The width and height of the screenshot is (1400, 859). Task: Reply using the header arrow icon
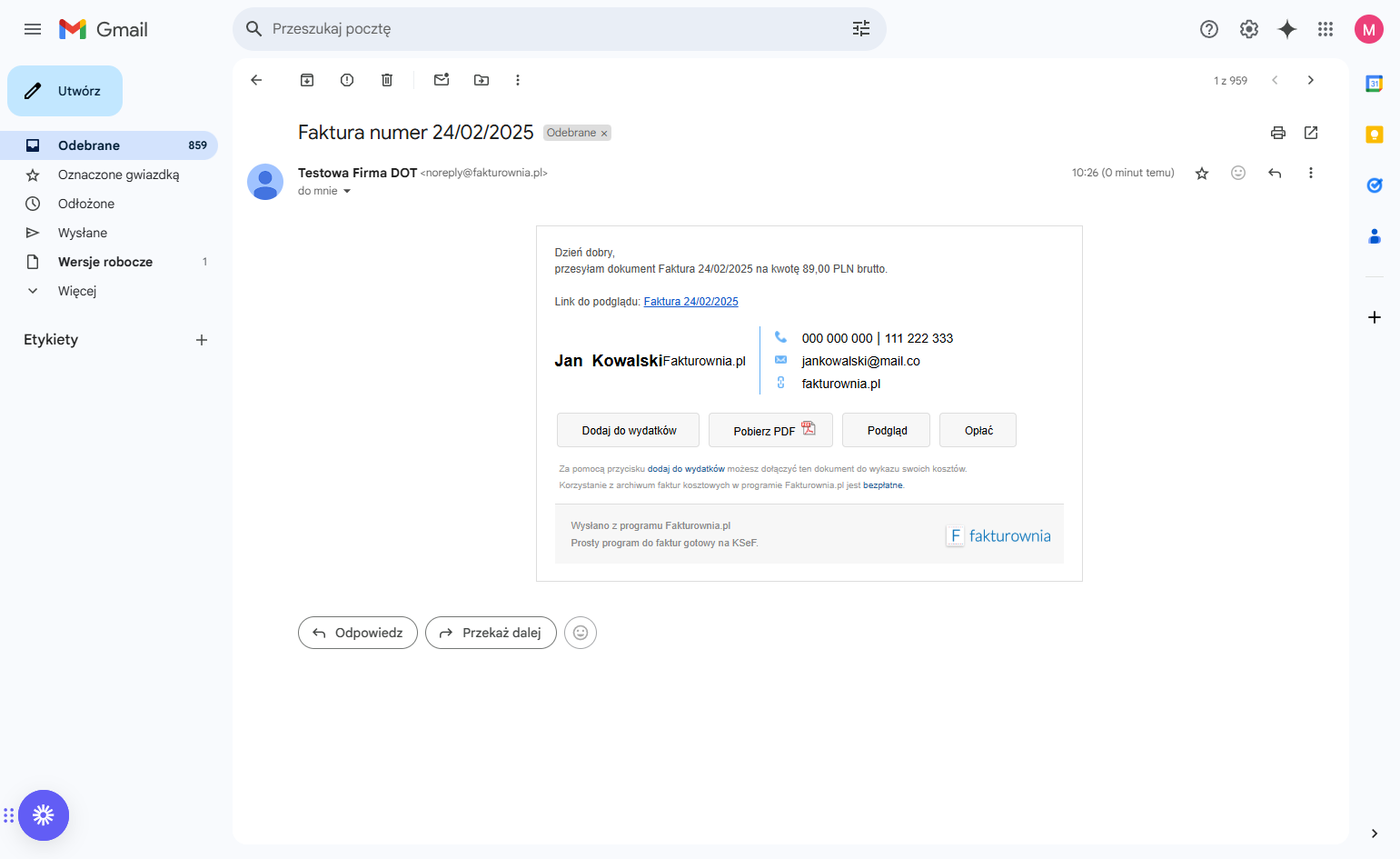pos(1275,173)
